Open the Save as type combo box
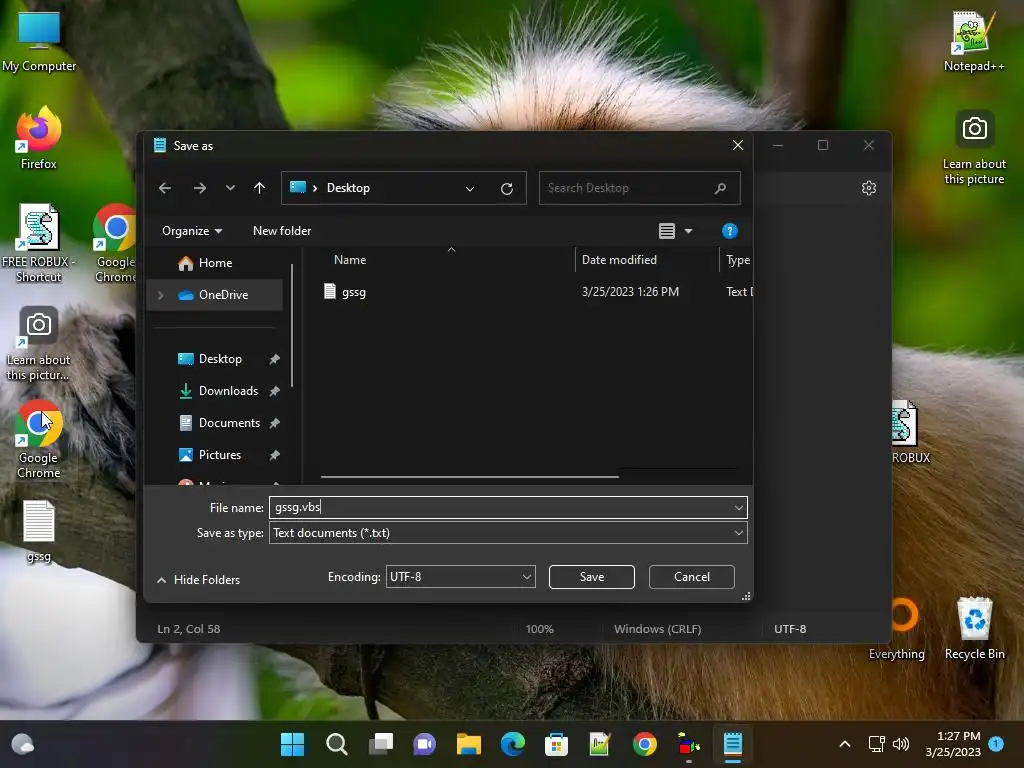This screenshot has width=1024, height=768. 508,533
